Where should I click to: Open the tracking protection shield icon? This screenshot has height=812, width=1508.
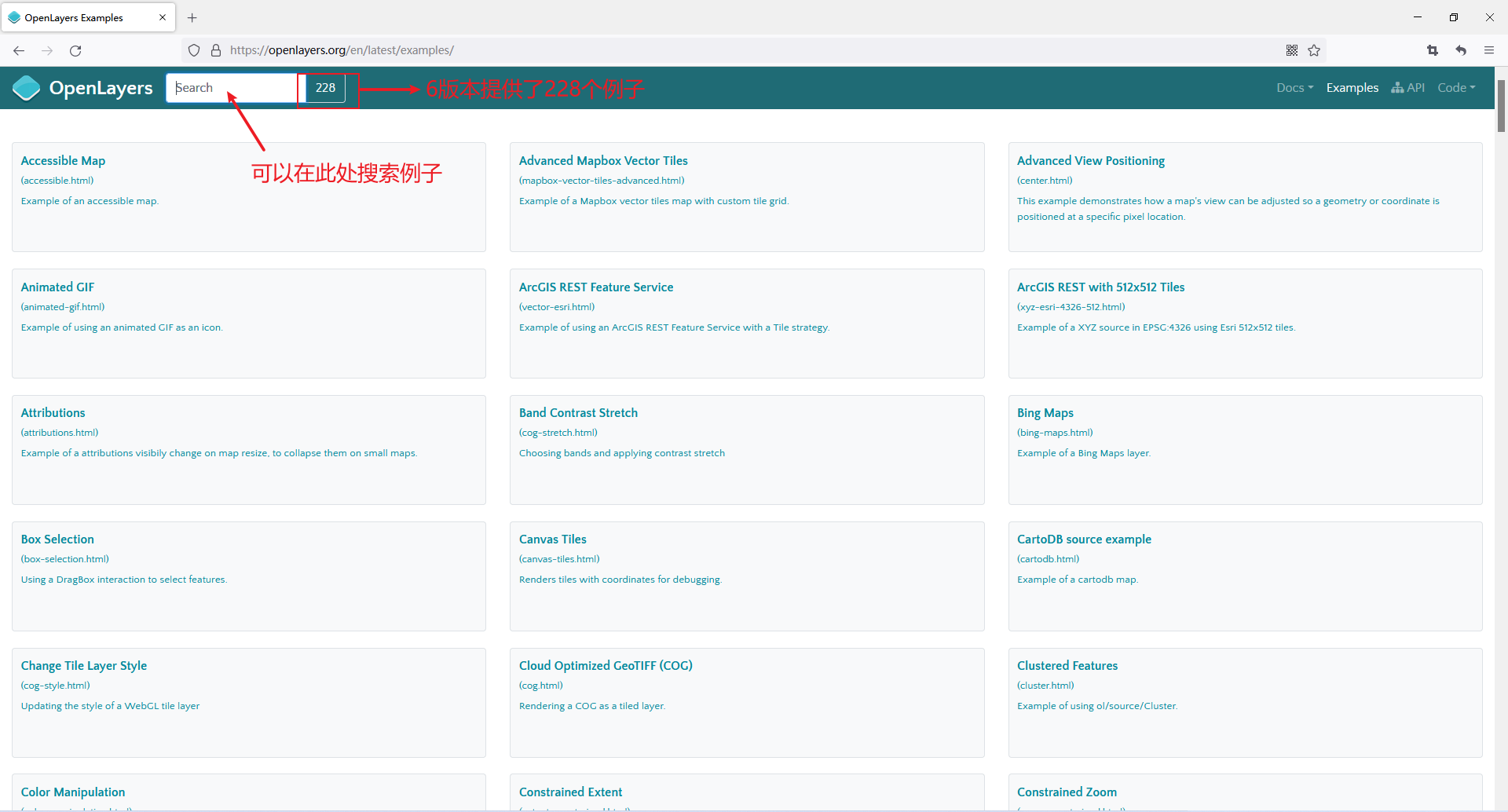pos(194,50)
